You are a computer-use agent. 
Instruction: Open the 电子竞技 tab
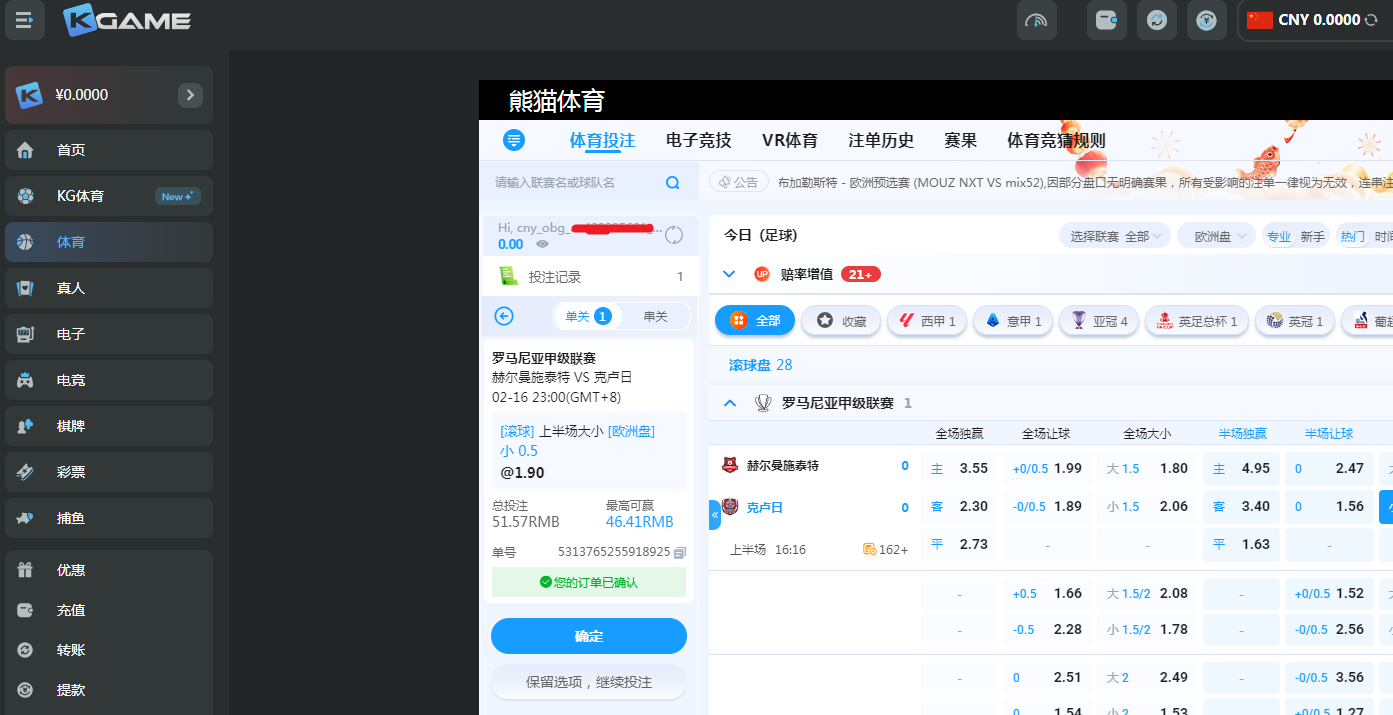click(698, 140)
